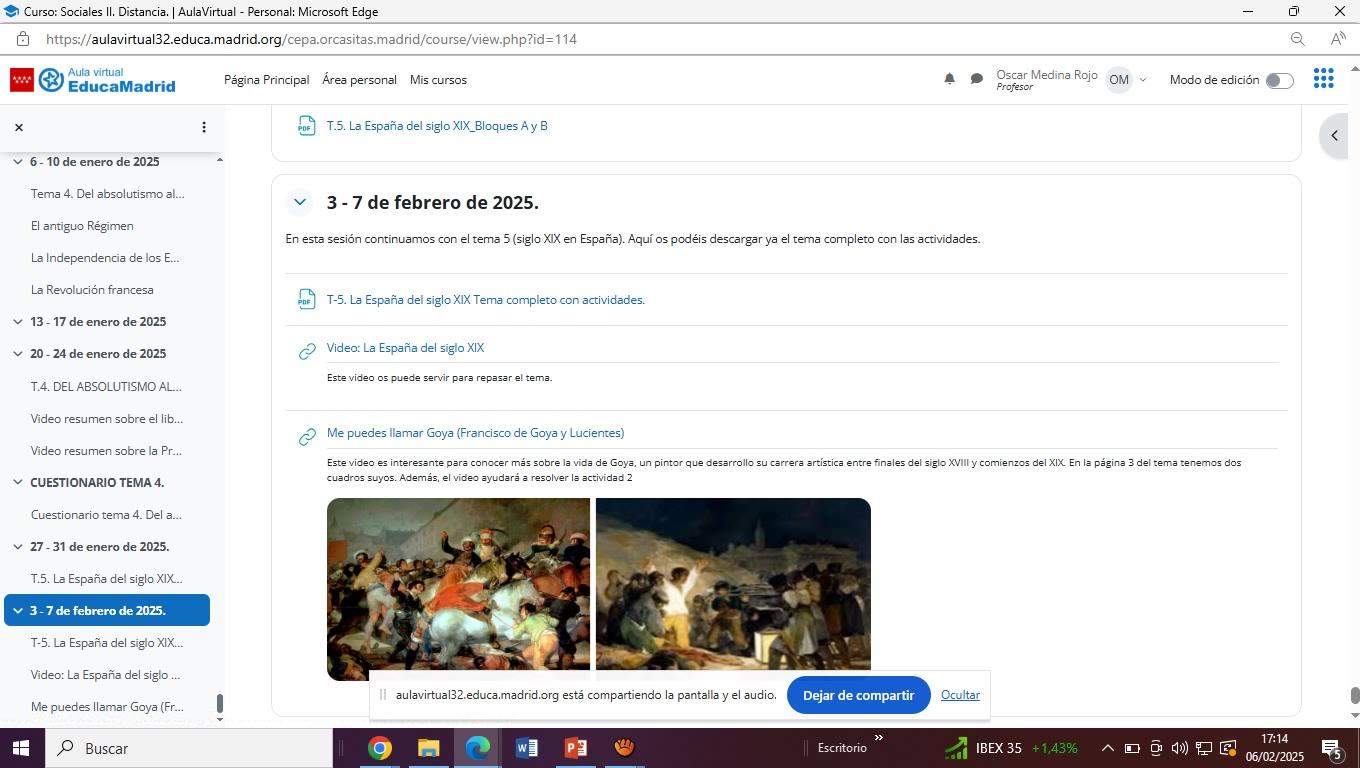Open the messaging chat bubble icon
Screen dimensions: 1360x768
[x=976, y=79]
